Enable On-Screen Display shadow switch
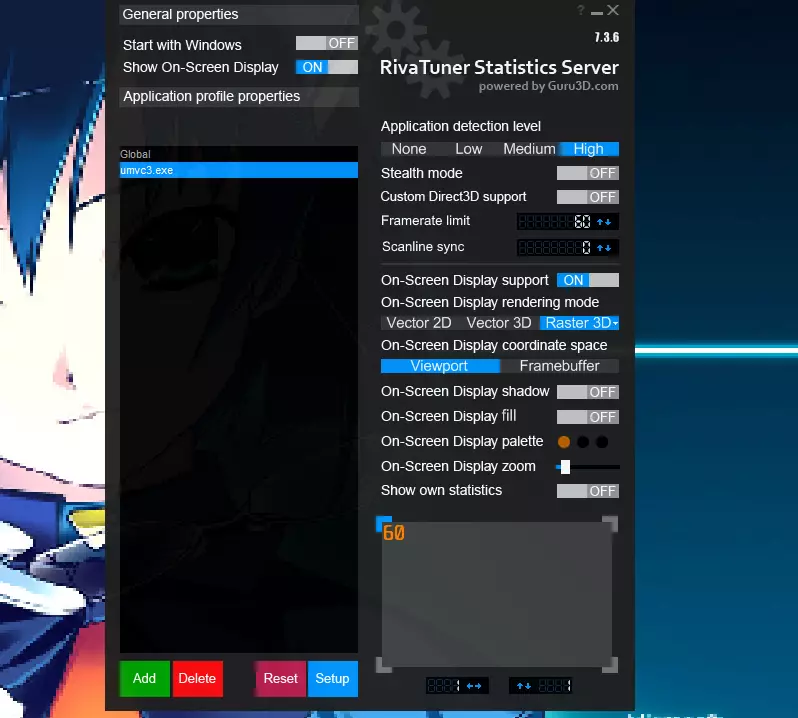 [x=588, y=392]
